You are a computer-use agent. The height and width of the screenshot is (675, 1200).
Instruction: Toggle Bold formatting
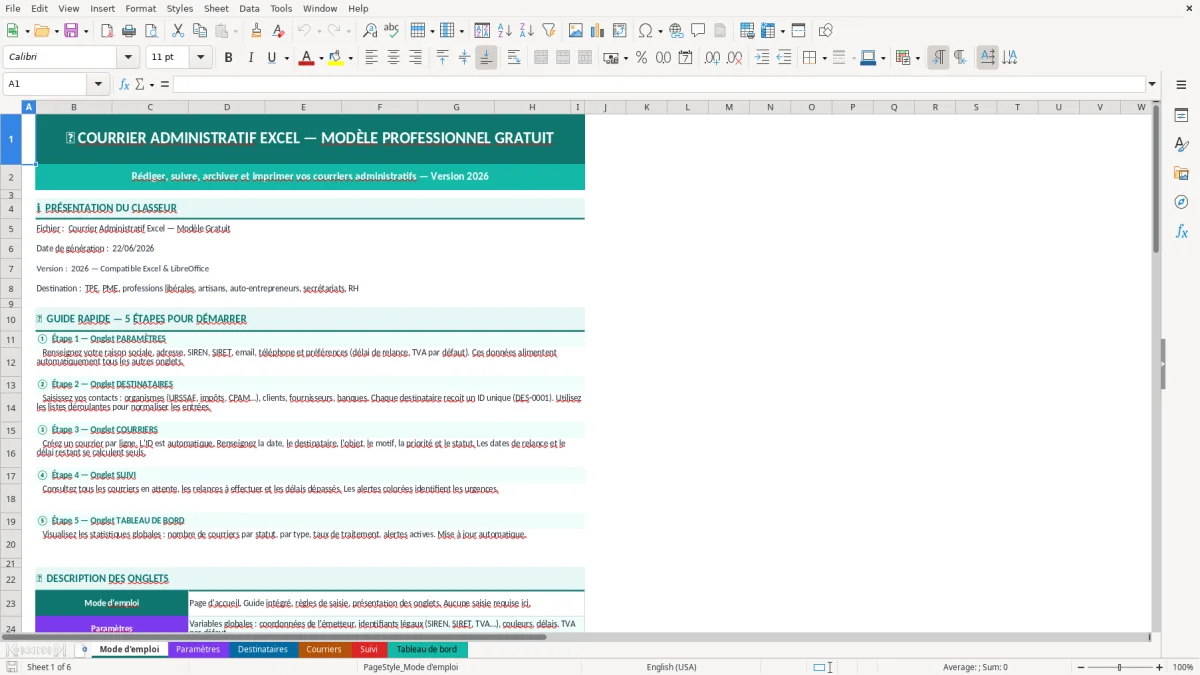point(228,58)
